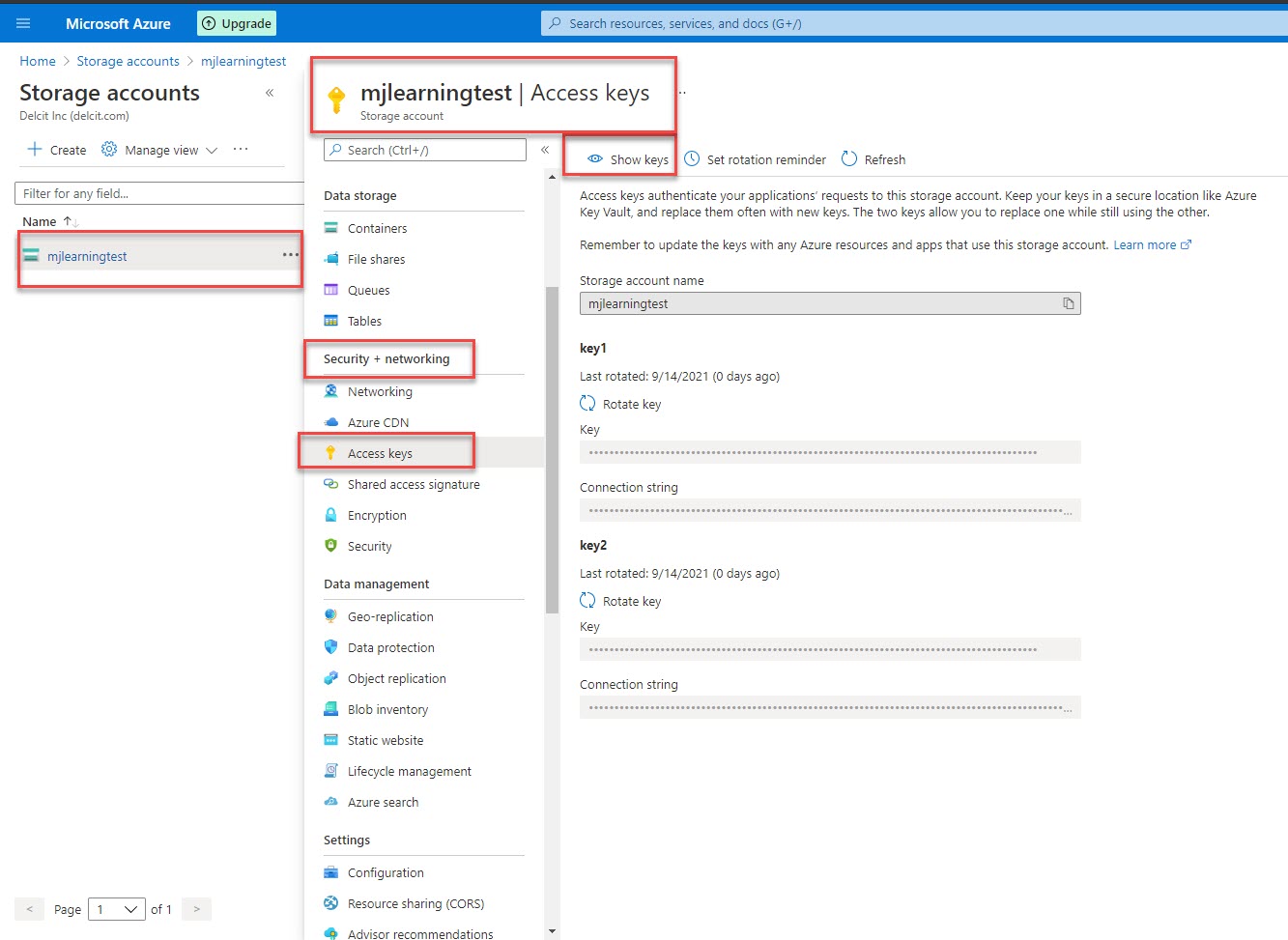Click the Upgrade button
This screenshot has height=940, width=1288.
click(x=236, y=22)
